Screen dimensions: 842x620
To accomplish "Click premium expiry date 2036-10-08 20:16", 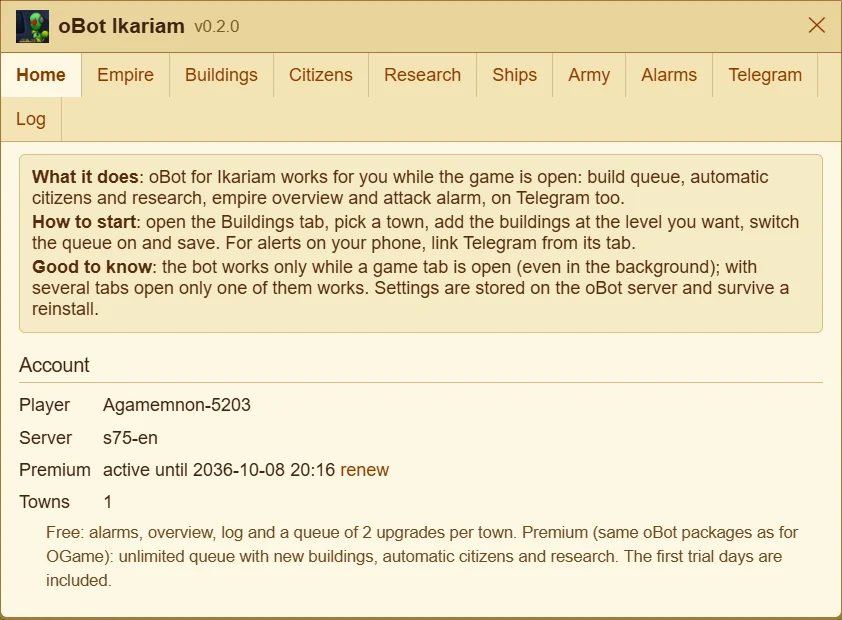I will (x=264, y=470).
